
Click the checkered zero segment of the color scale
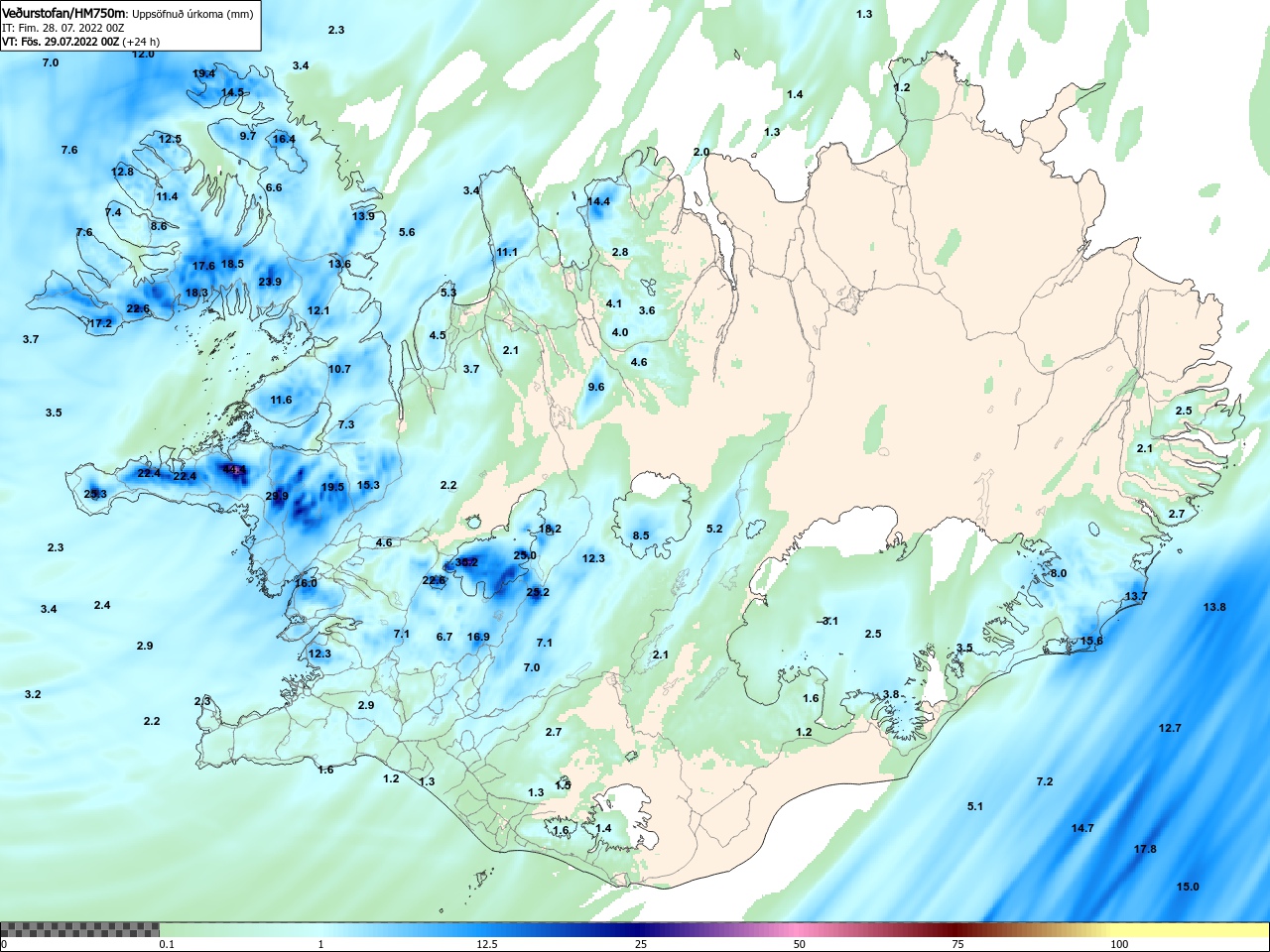[x=79, y=930]
